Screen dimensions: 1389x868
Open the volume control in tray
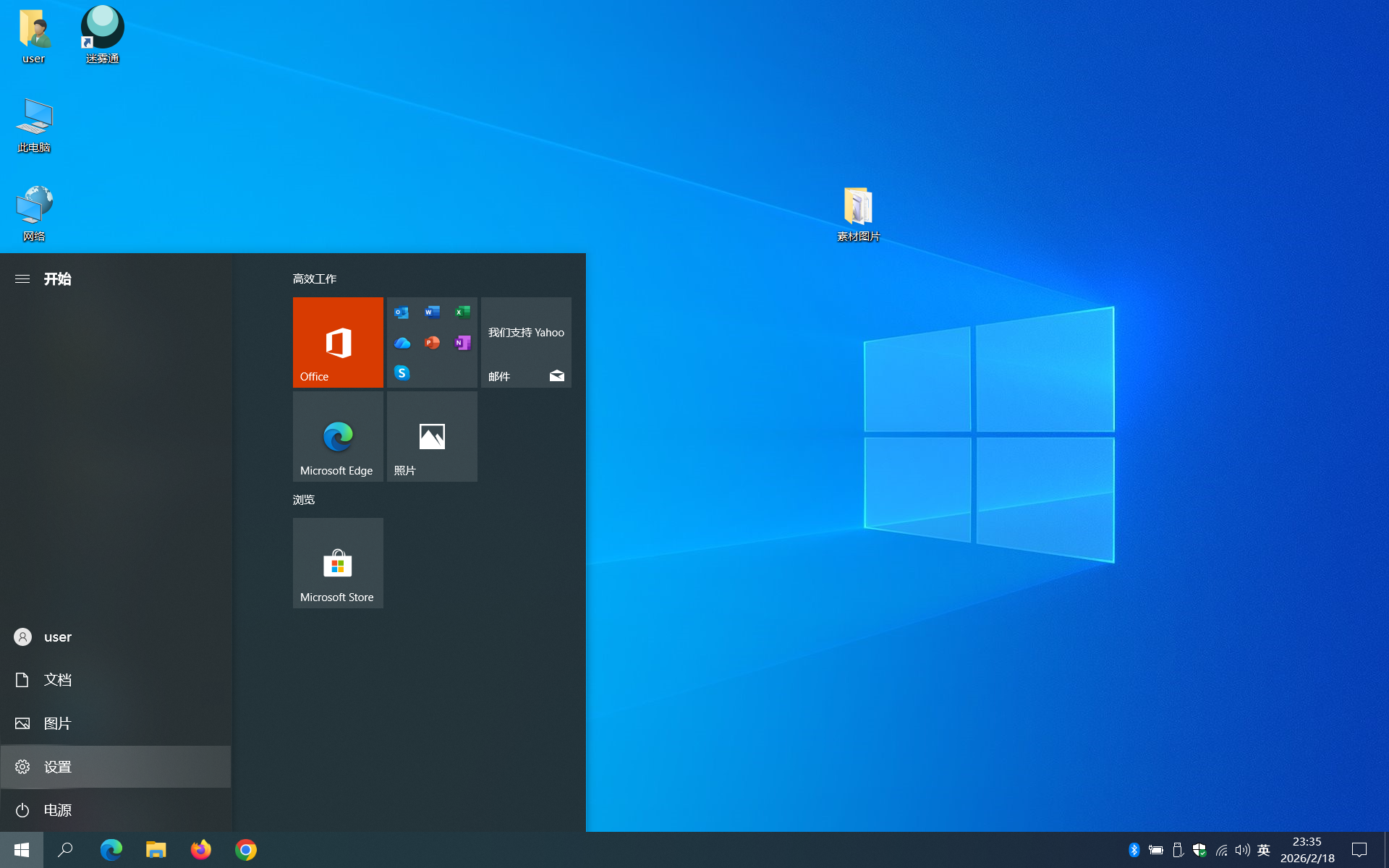[1242, 850]
